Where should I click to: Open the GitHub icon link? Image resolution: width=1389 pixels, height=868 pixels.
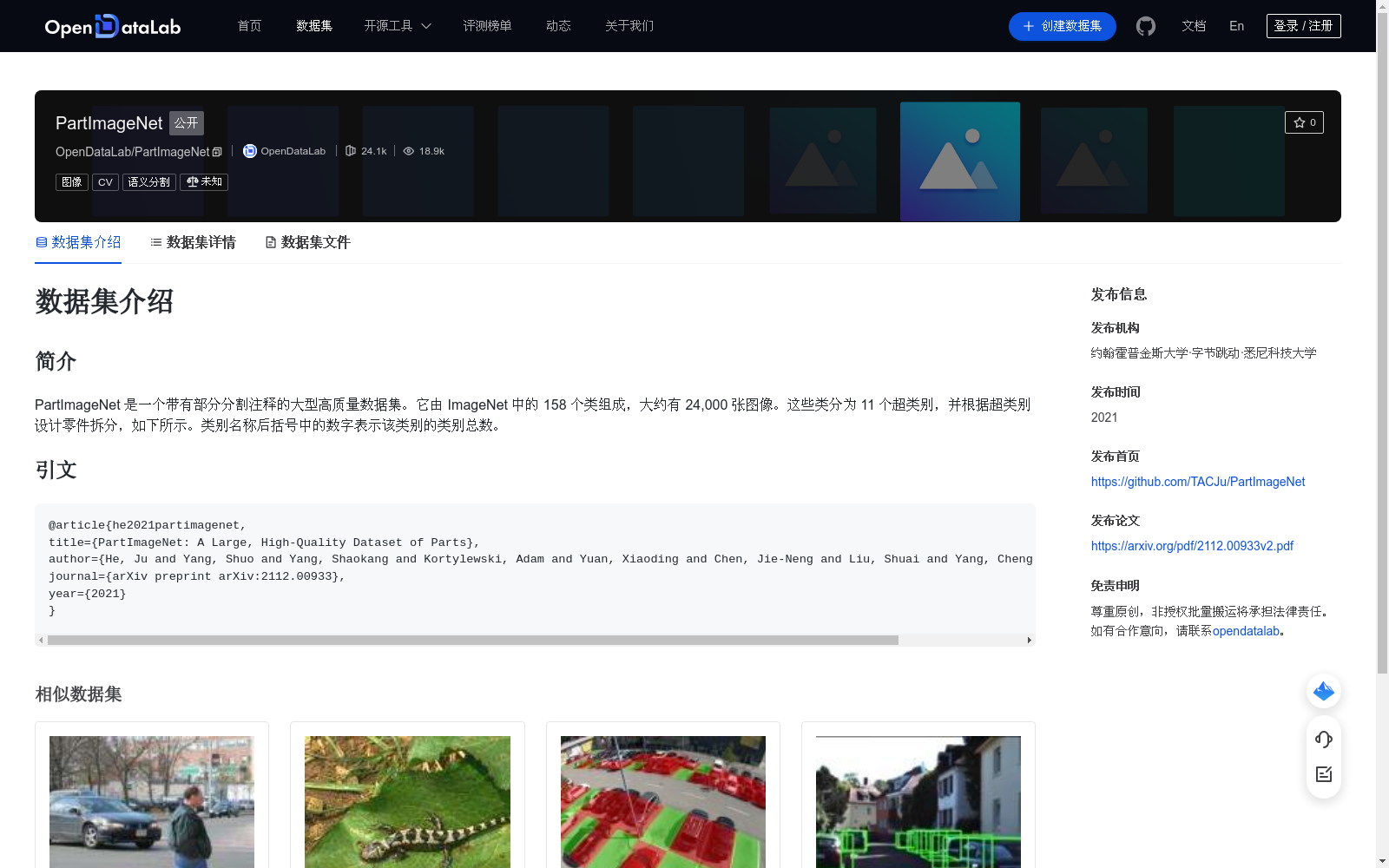1146,26
